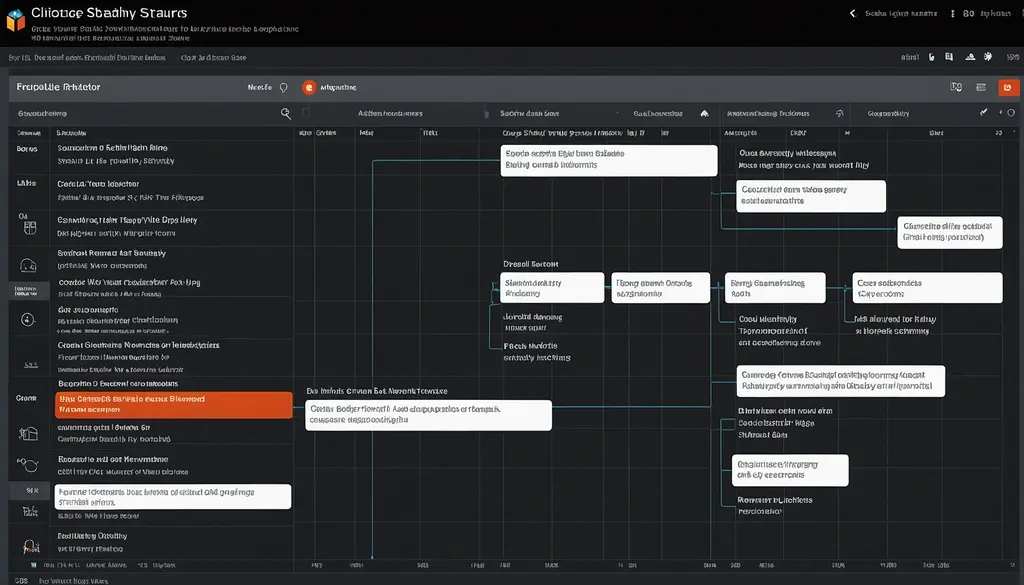
Task: Click the magnifier search icon in the column header
Action: pyautogui.click(x=286, y=114)
